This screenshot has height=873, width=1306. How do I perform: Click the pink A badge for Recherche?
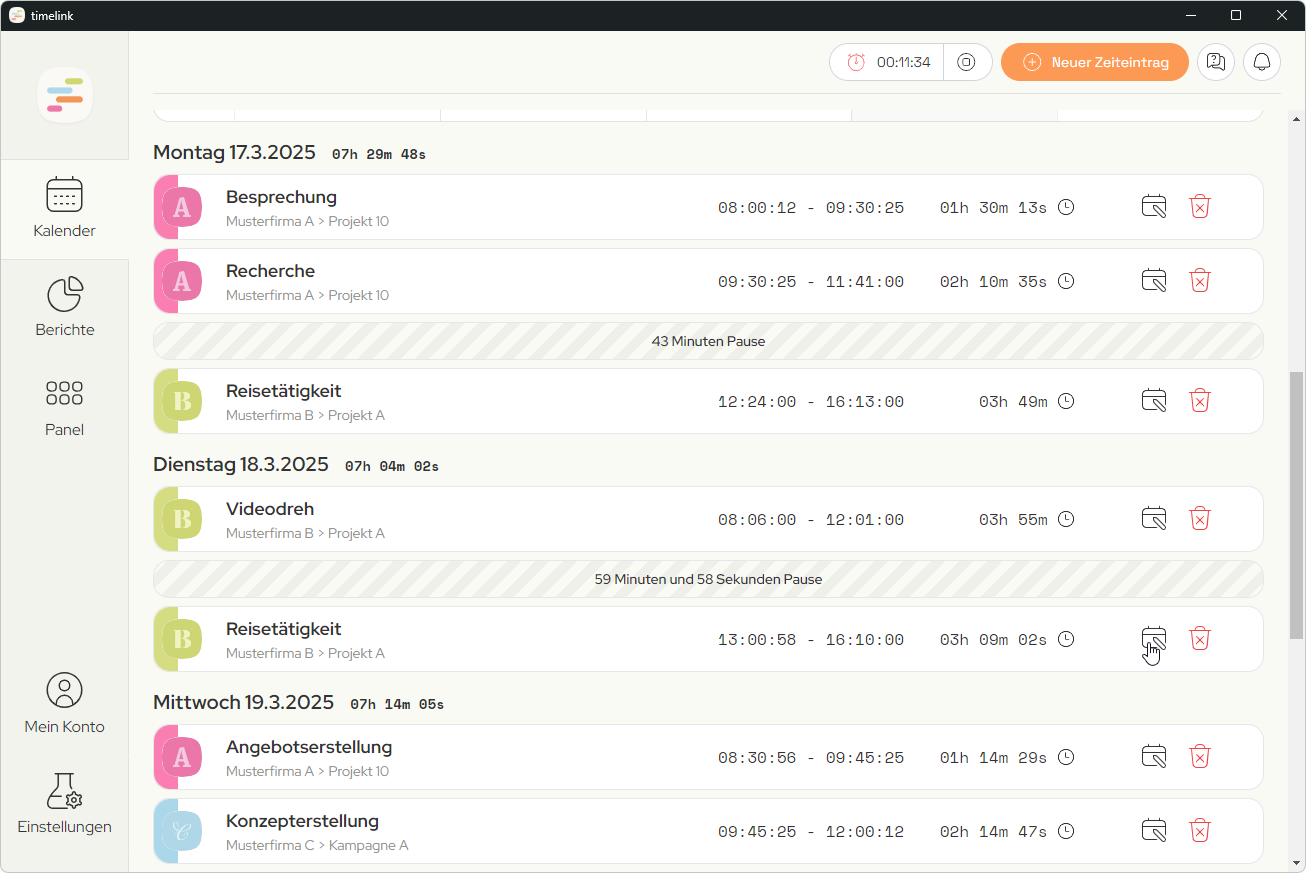pyautogui.click(x=181, y=281)
